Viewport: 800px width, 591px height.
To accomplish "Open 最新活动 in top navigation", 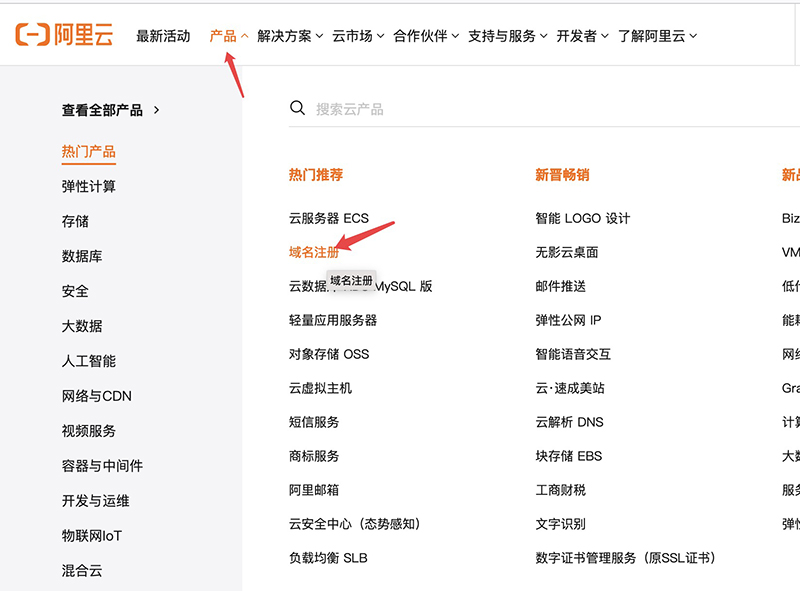I will click(163, 36).
